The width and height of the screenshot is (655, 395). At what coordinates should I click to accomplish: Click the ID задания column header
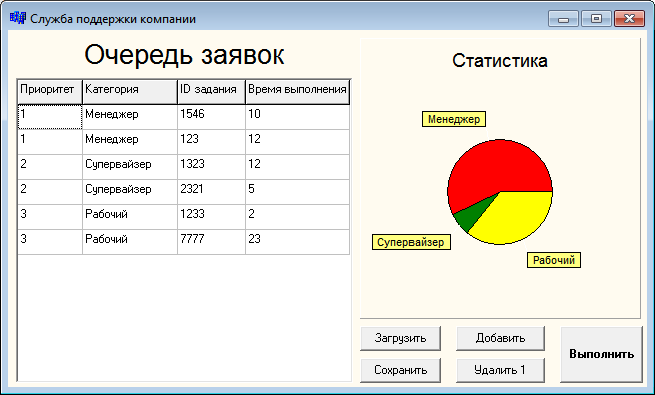[211, 91]
